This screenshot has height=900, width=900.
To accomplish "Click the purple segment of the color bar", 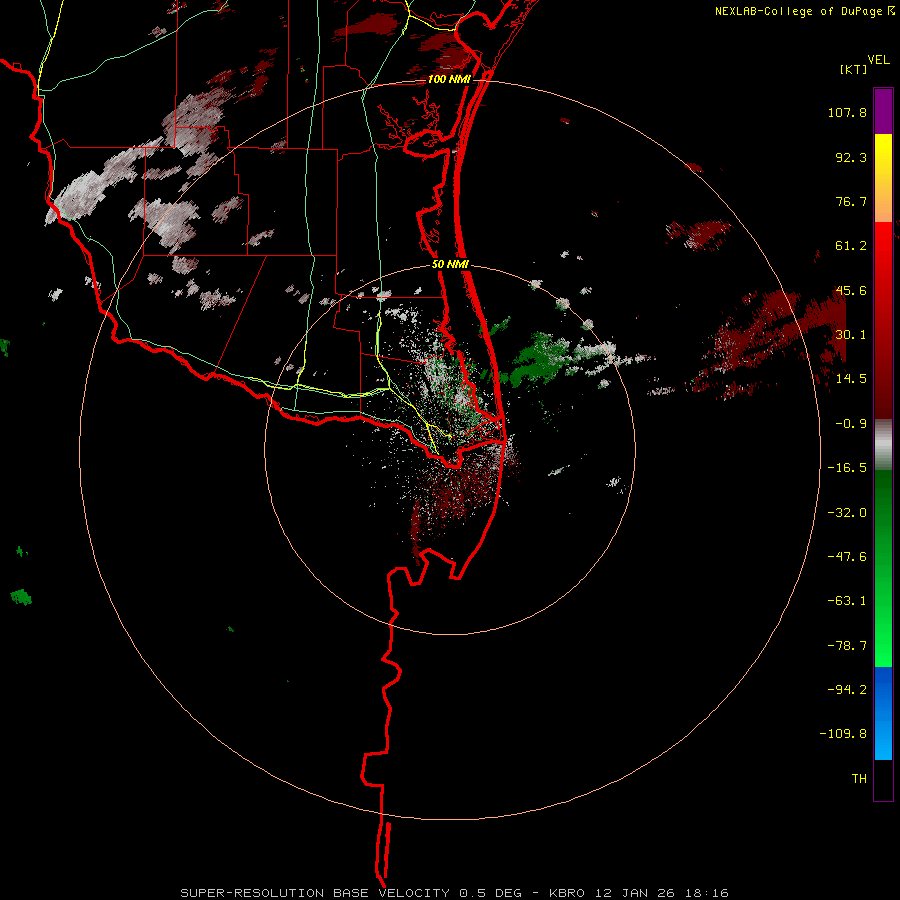I will coord(883,111).
